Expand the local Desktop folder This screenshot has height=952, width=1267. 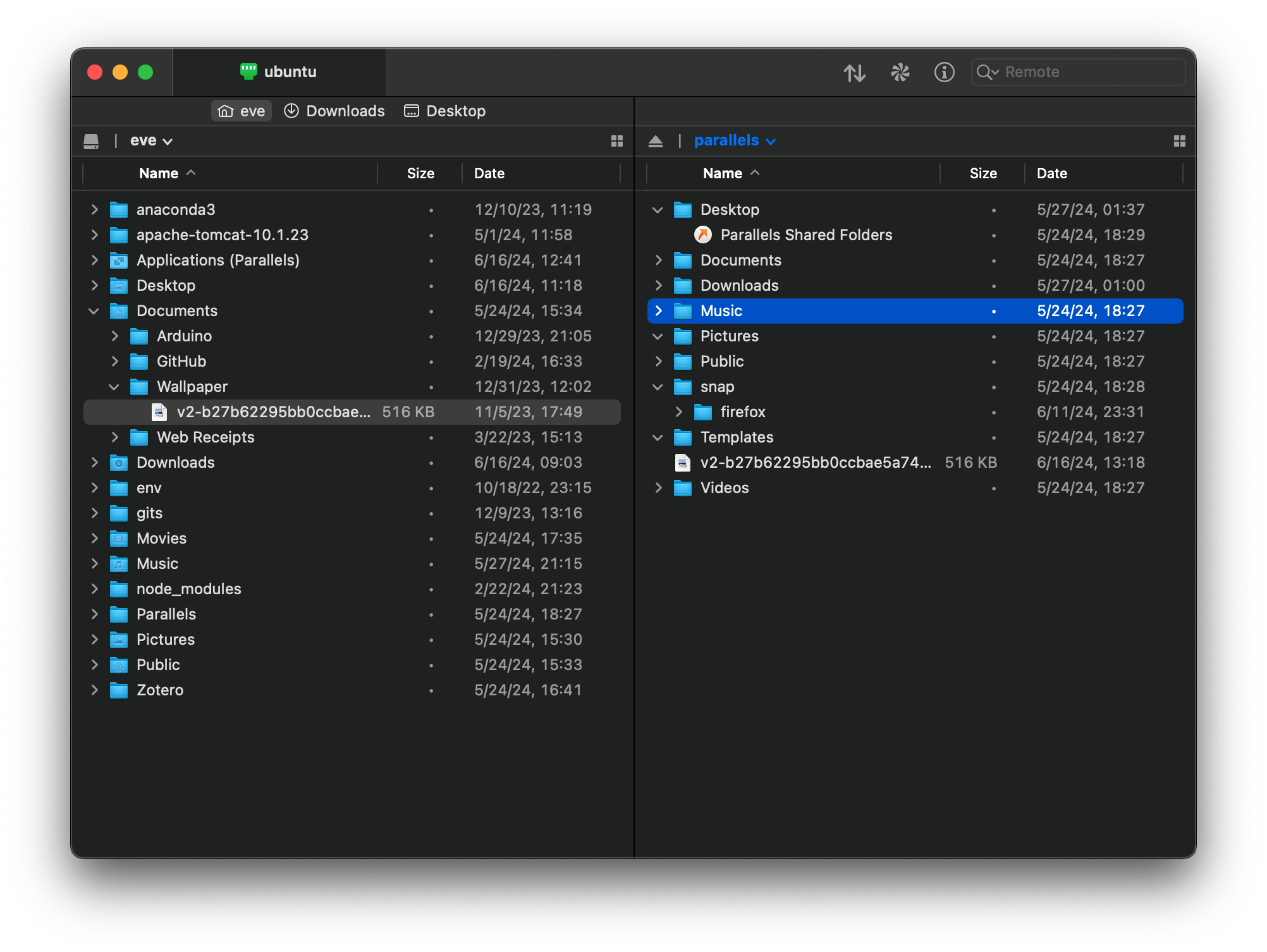(94, 286)
